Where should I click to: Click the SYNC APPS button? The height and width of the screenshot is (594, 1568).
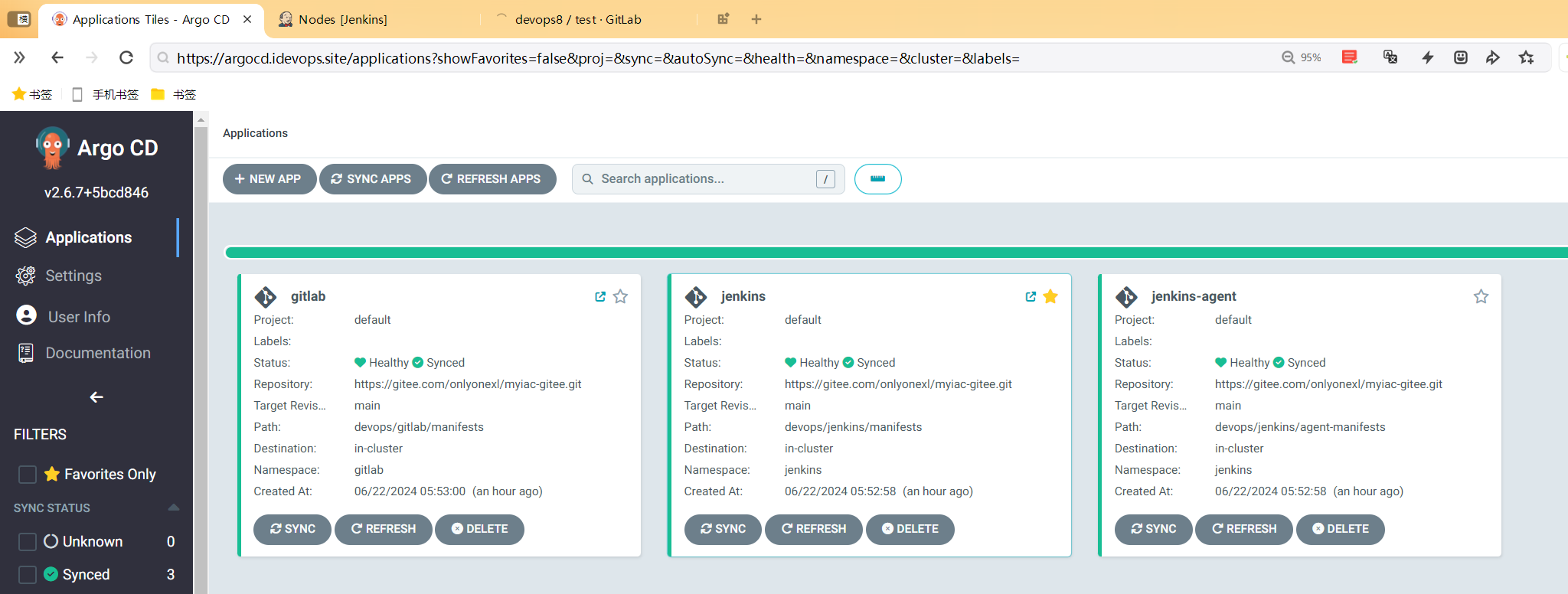pyautogui.click(x=372, y=179)
